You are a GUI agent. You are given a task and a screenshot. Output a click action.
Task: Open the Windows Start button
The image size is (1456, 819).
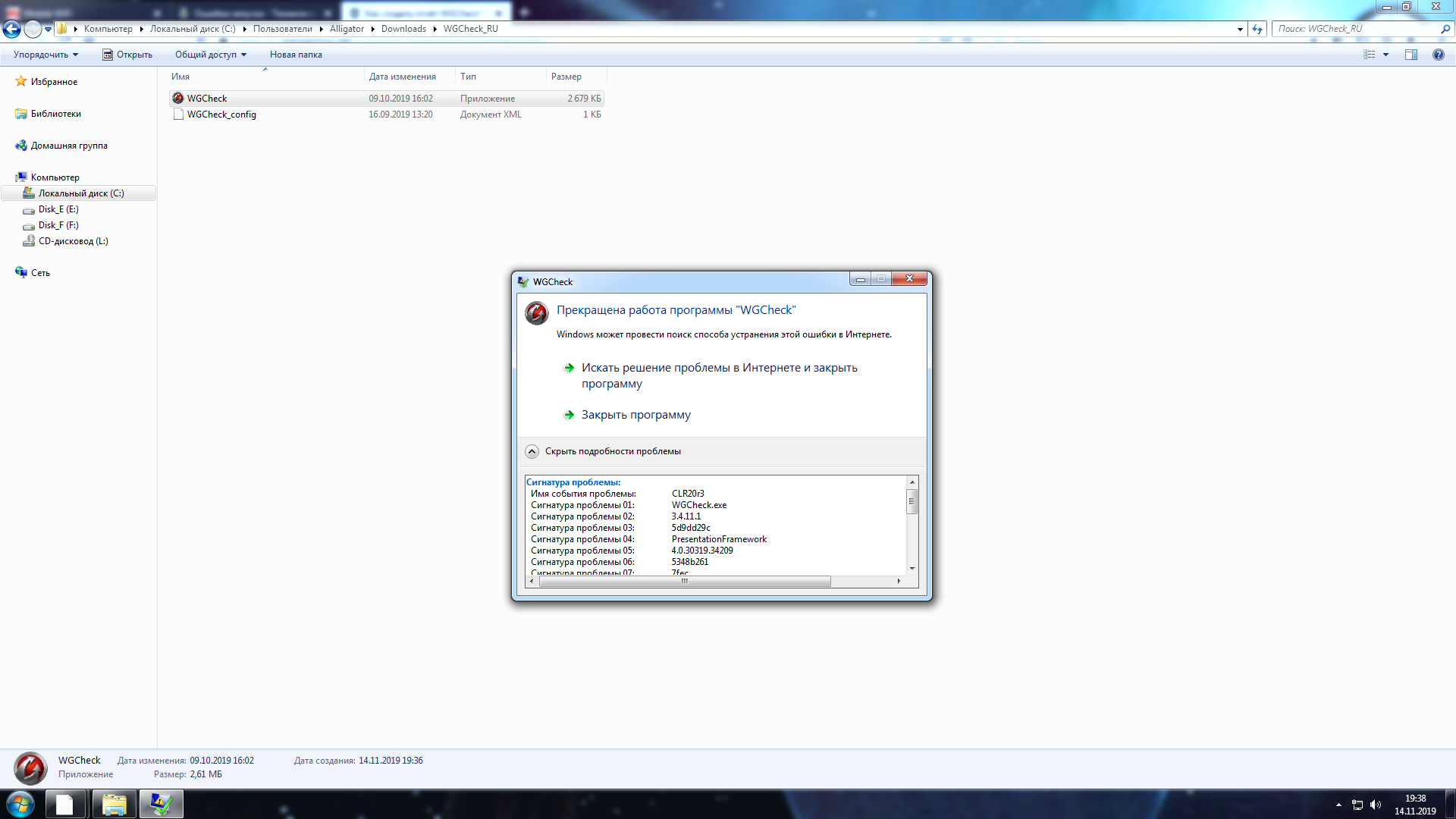(20, 804)
